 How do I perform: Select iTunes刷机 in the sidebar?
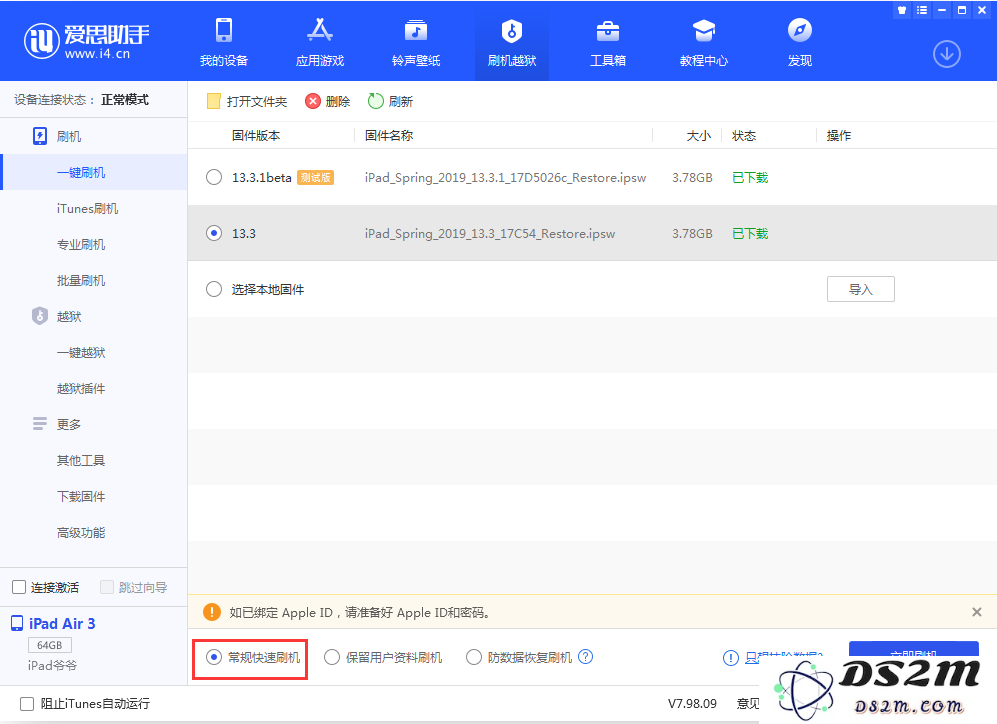[x=87, y=208]
